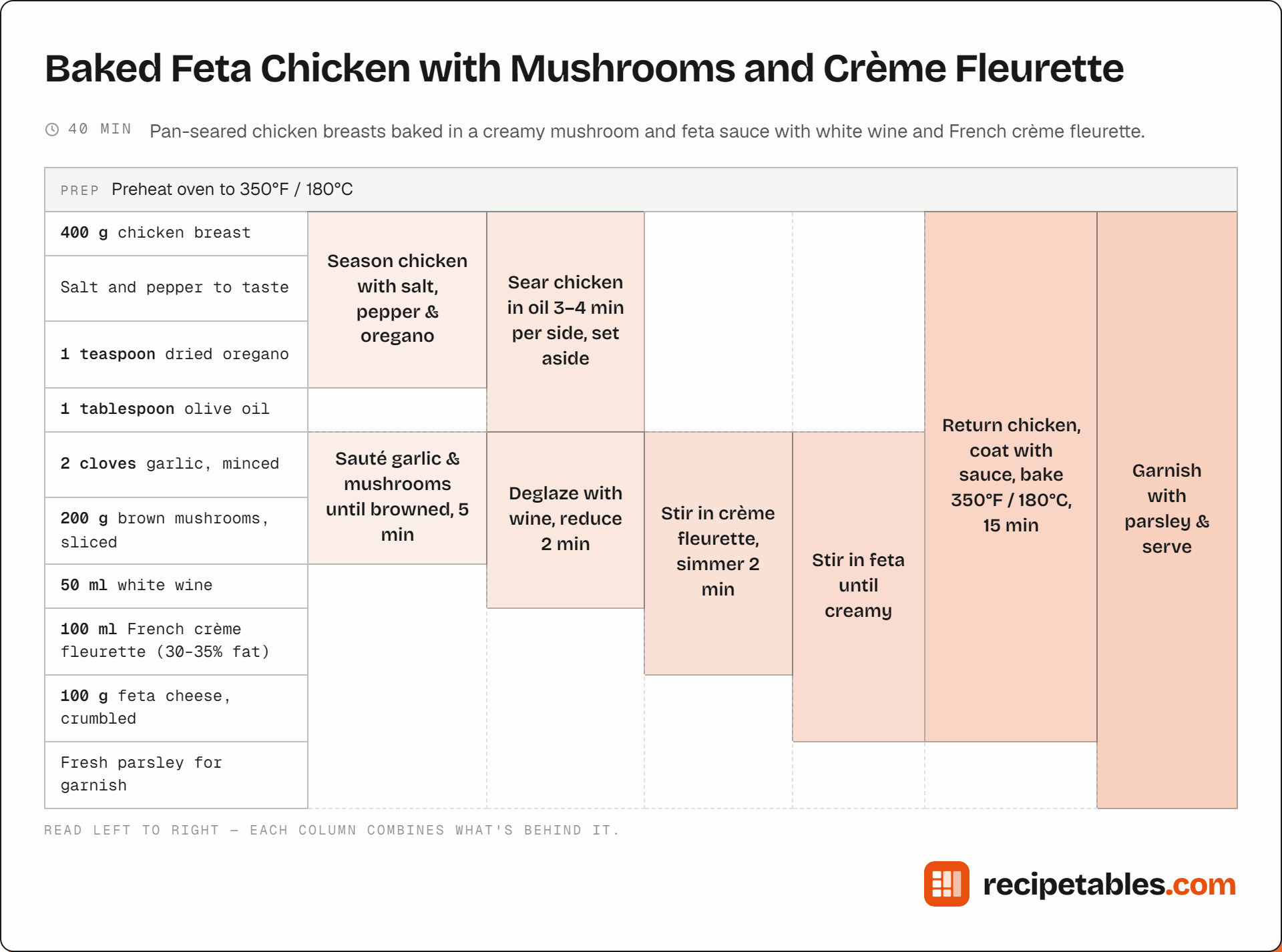The height and width of the screenshot is (952, 1282).
Task: Click the dried oregano ingredient row
Action: 176,354
